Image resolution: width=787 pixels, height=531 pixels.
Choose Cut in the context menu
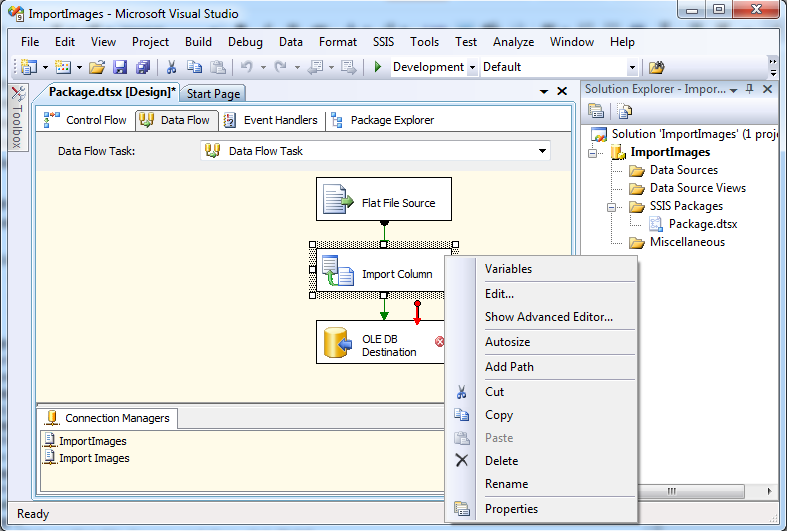(x=541, y=392)
